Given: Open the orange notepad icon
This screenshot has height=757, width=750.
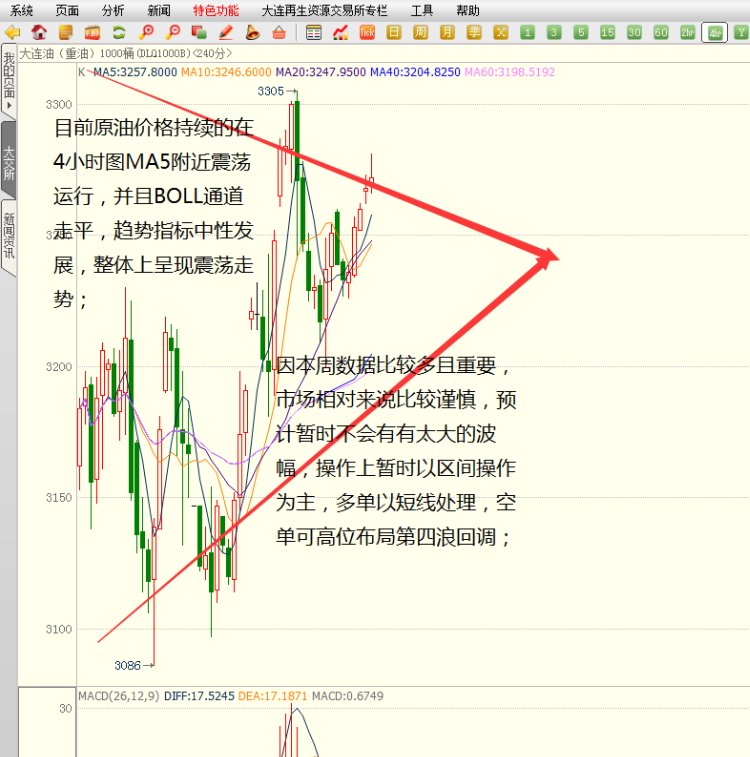Looking at the screenshot, I should pos(66,33).
